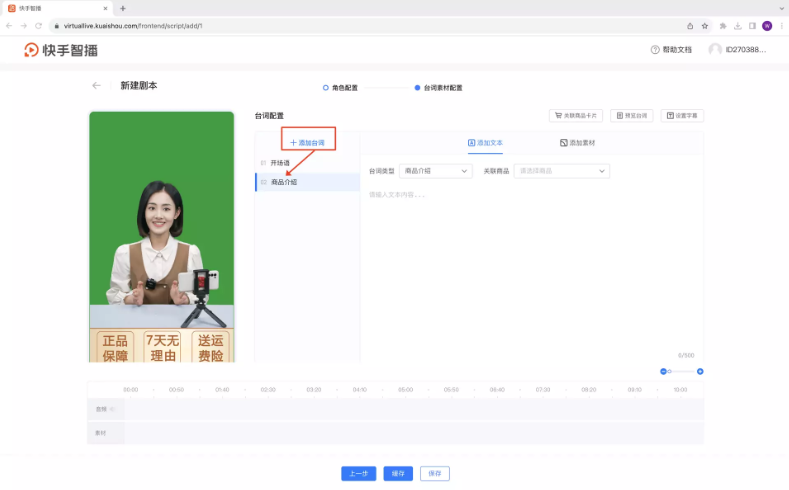The width and height of the screenshot is (789, 490).
Task: Open the 帮助文档 help link
Action: coord(671,49)
